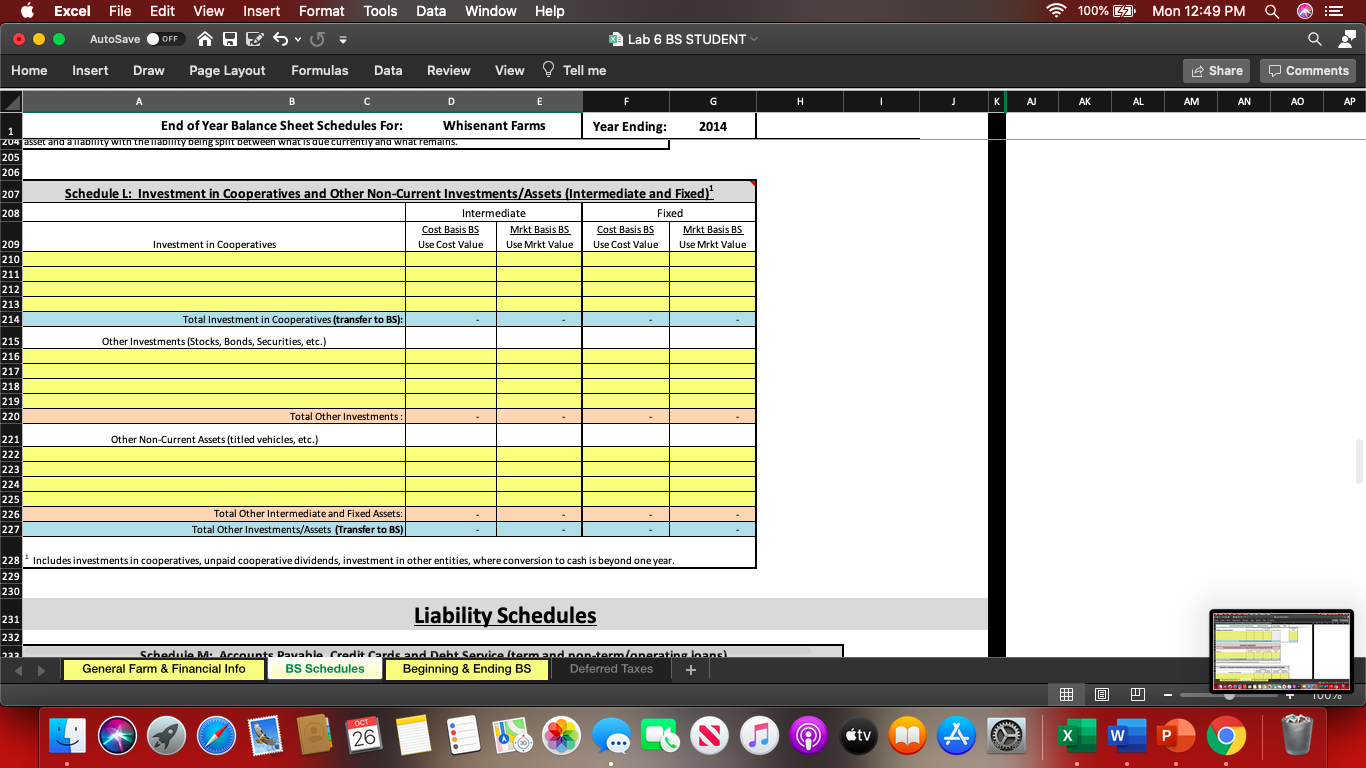Viewport: 1366px width, 768px height.
Task: Select the Schedule L title cell
Action: tap(389, 193)
